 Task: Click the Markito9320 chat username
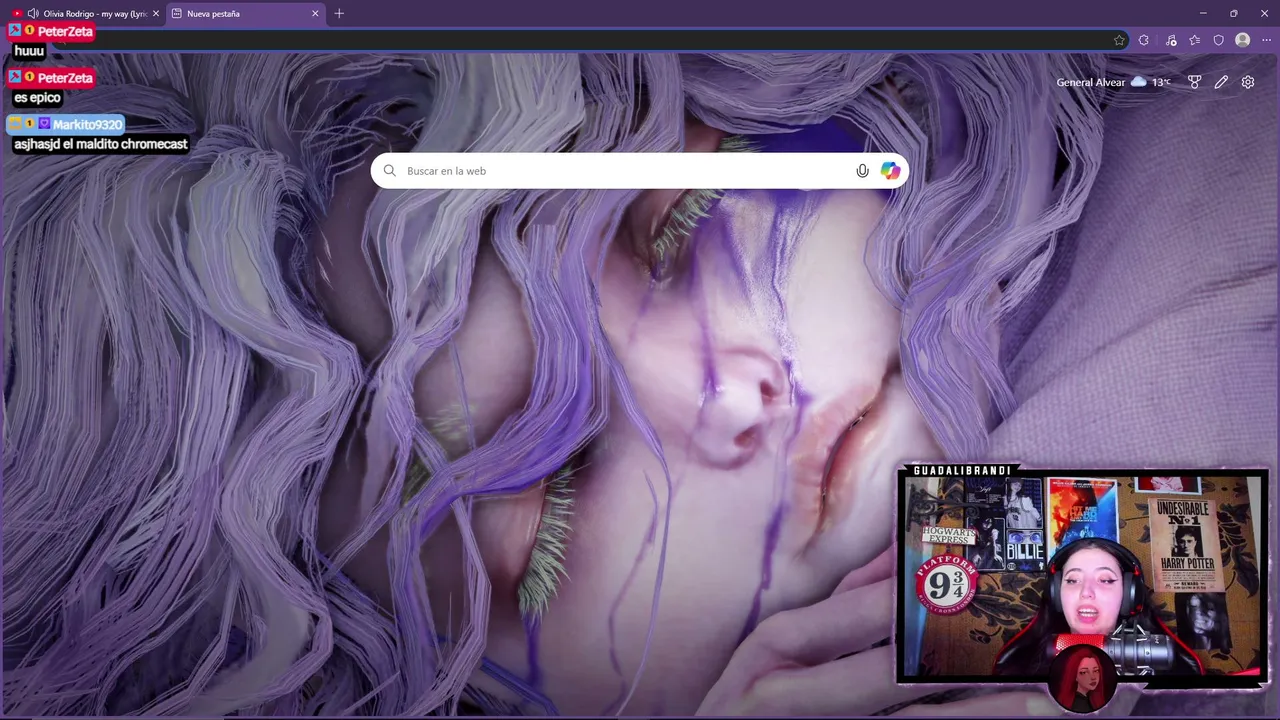[x=88, y=125]
